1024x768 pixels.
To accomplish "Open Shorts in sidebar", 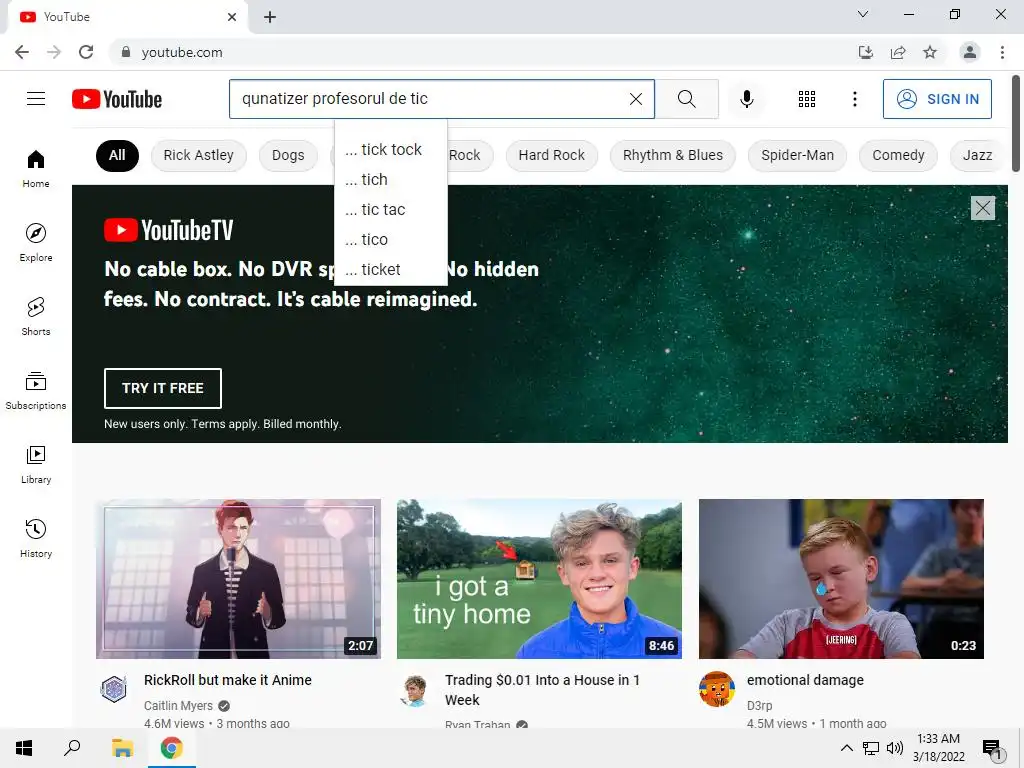I will [x=36, y=316].
